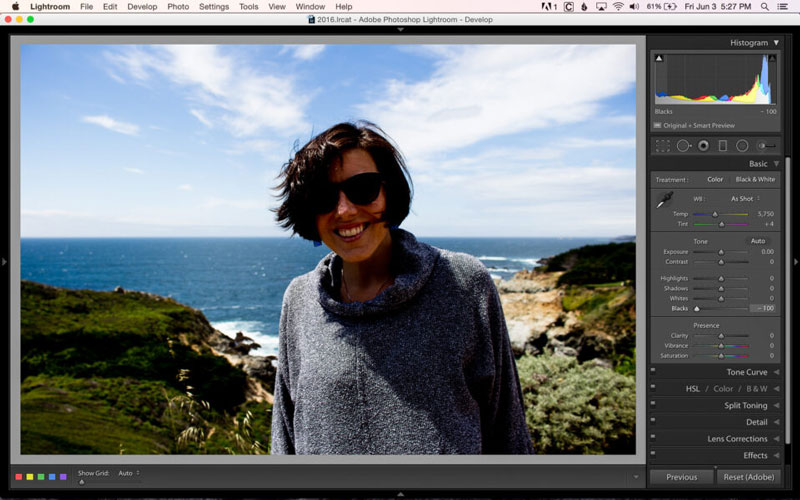Image resolution: width=800 pixels, height=500 pixels.
Task: Open the Photo menu in menu bar
Action: pos(178,7)
